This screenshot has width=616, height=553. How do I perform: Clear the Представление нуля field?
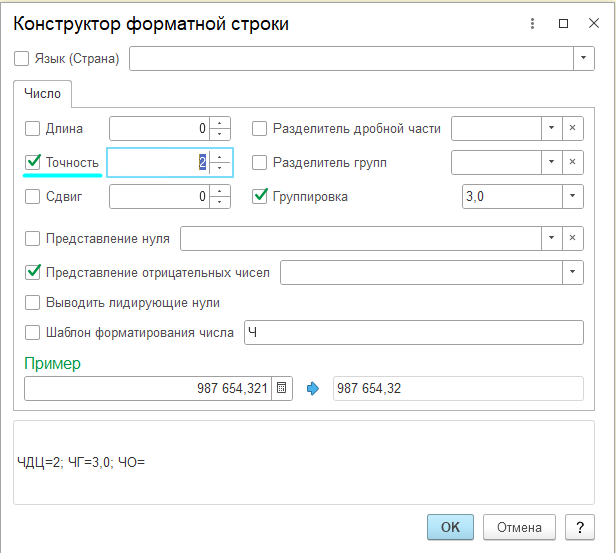[573, 238]
